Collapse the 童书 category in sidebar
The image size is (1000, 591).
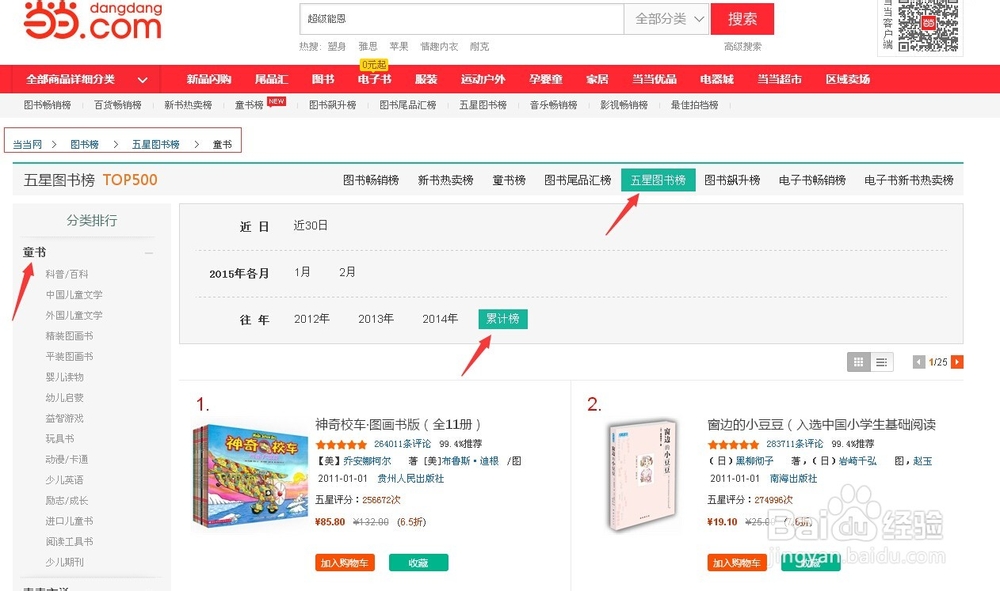[147, 252]
